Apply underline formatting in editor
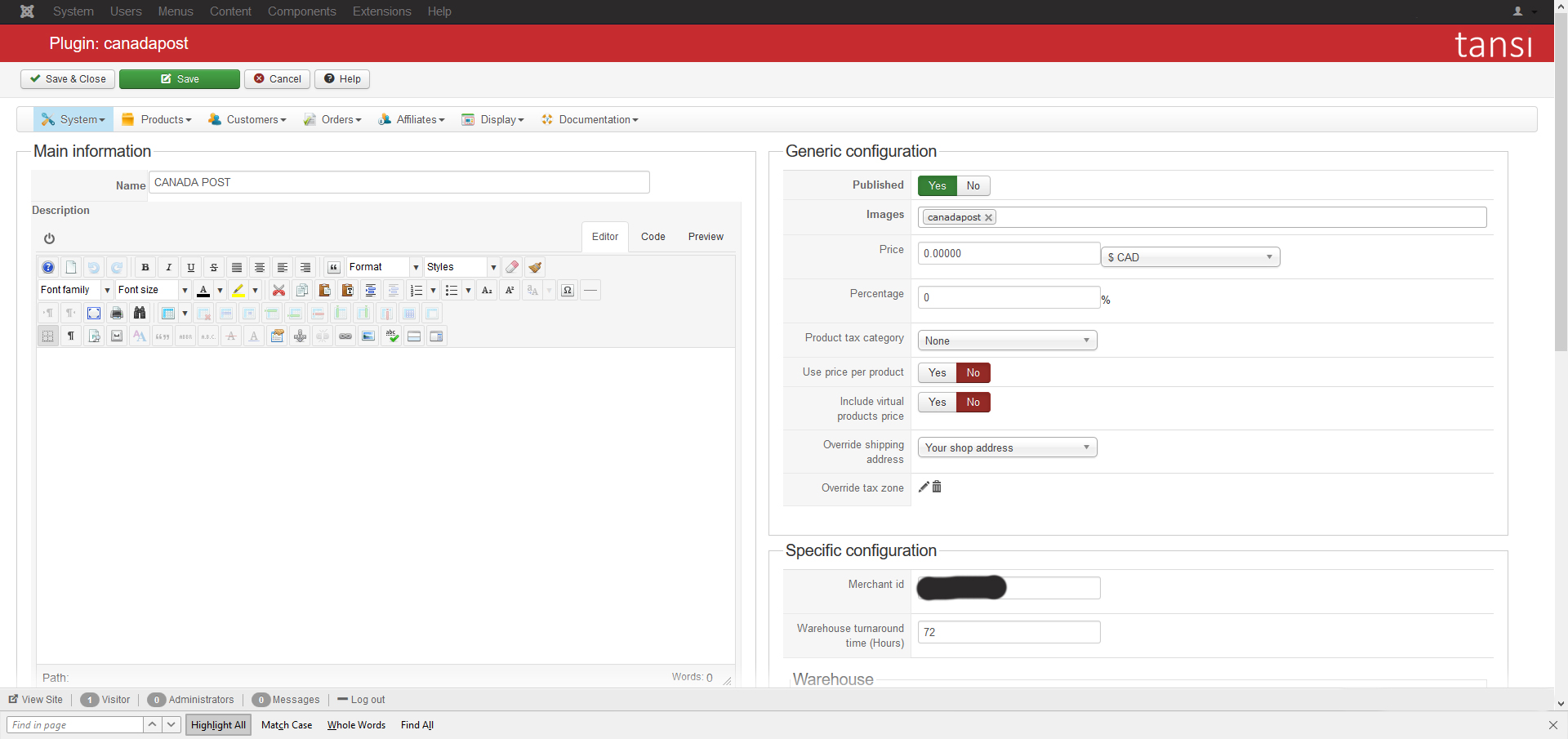The width and height of the screenshot is (1568, 739). tap(191, 267)
